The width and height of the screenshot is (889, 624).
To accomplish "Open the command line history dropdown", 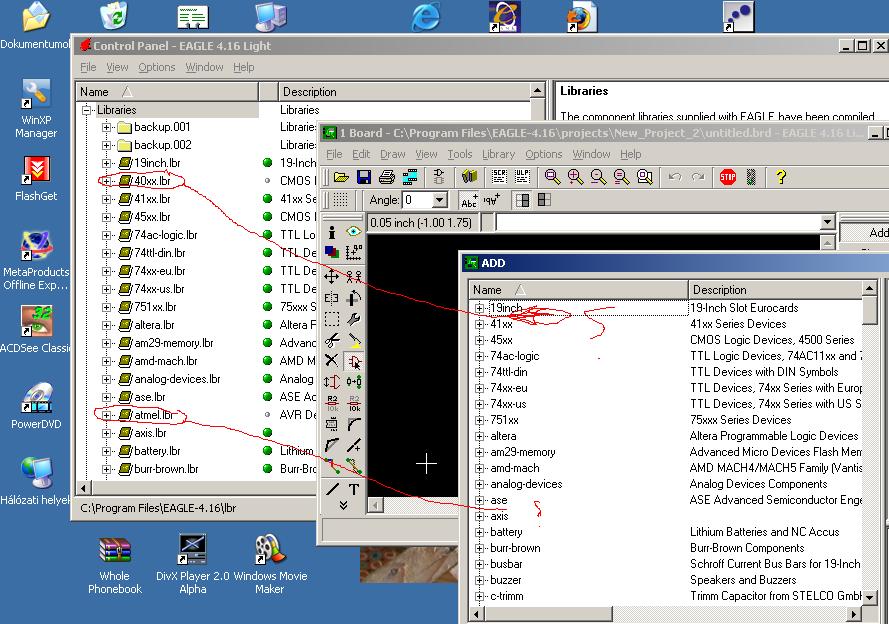I will tap(827, 222).
